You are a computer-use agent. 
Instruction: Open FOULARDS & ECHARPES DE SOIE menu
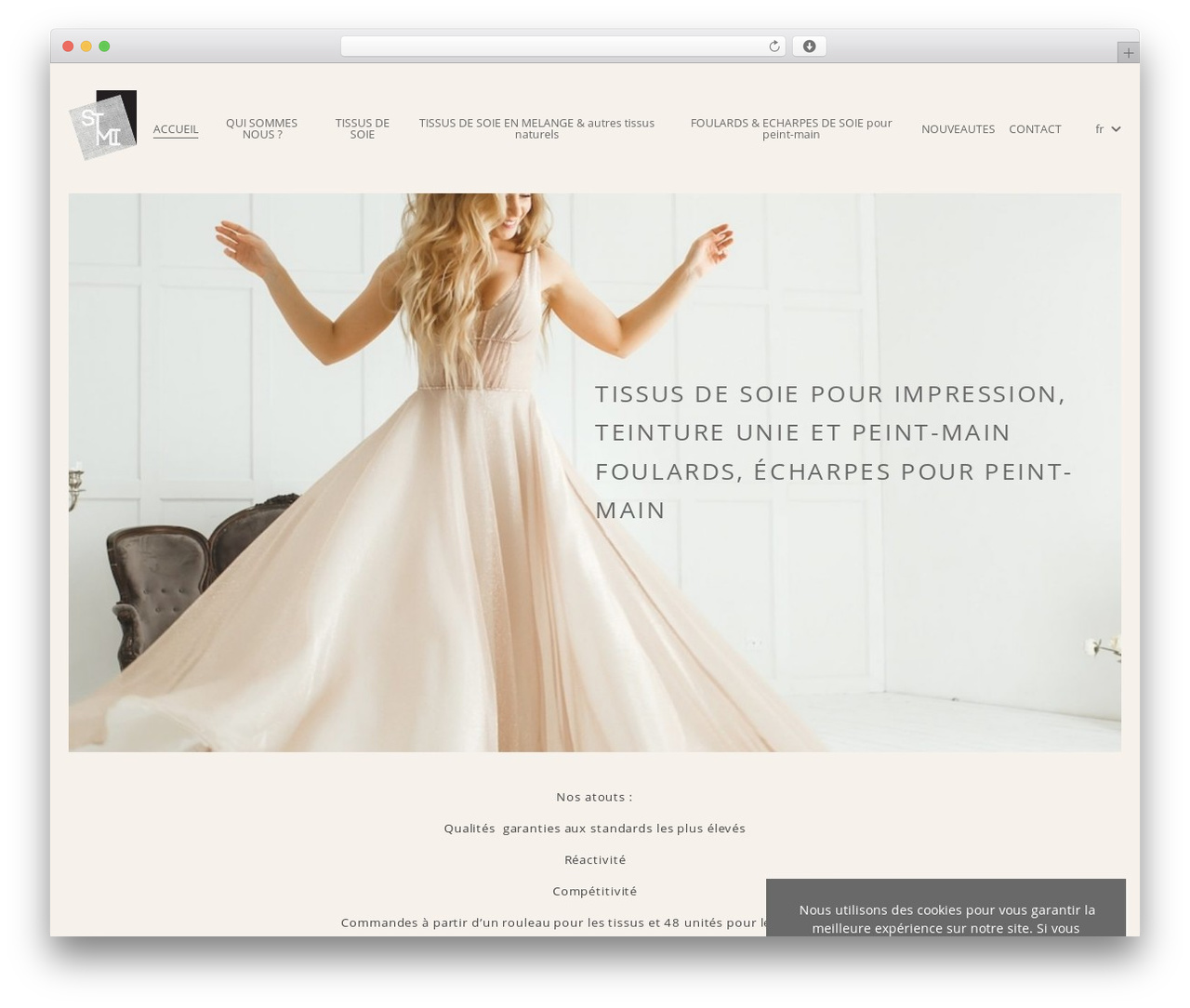pyautogui.click(x=791, y=128)
